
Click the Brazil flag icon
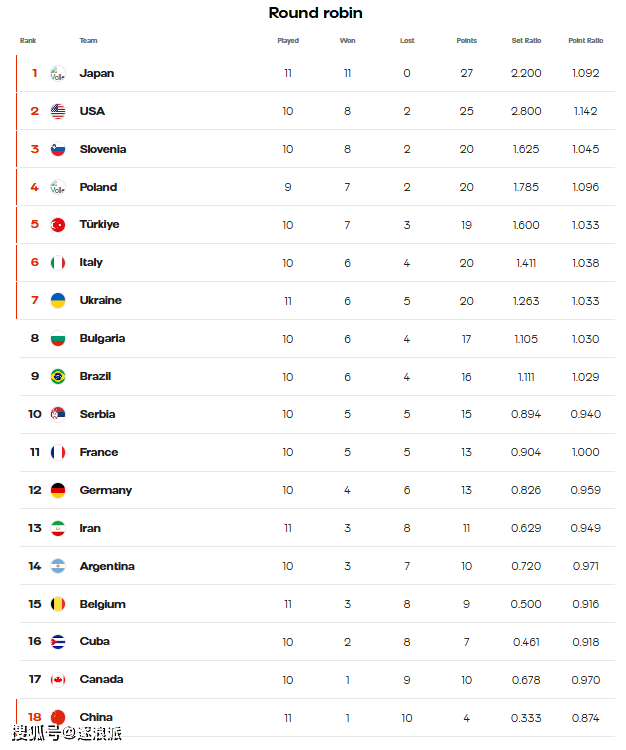click(x=58, y=377)
